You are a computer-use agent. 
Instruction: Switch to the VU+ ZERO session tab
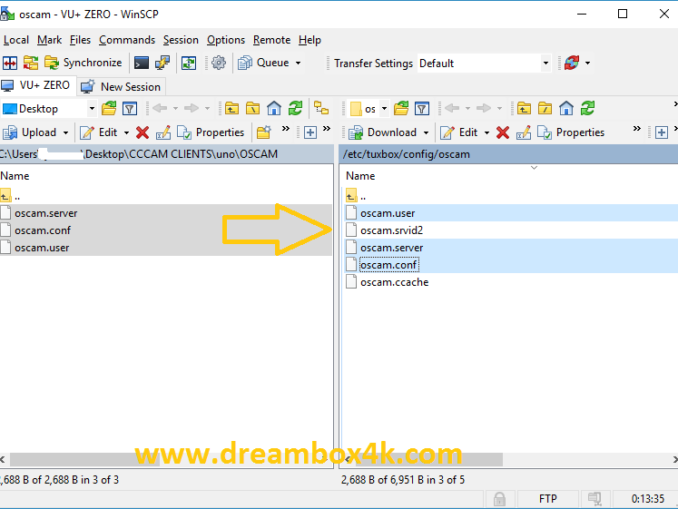click(36, 86)
